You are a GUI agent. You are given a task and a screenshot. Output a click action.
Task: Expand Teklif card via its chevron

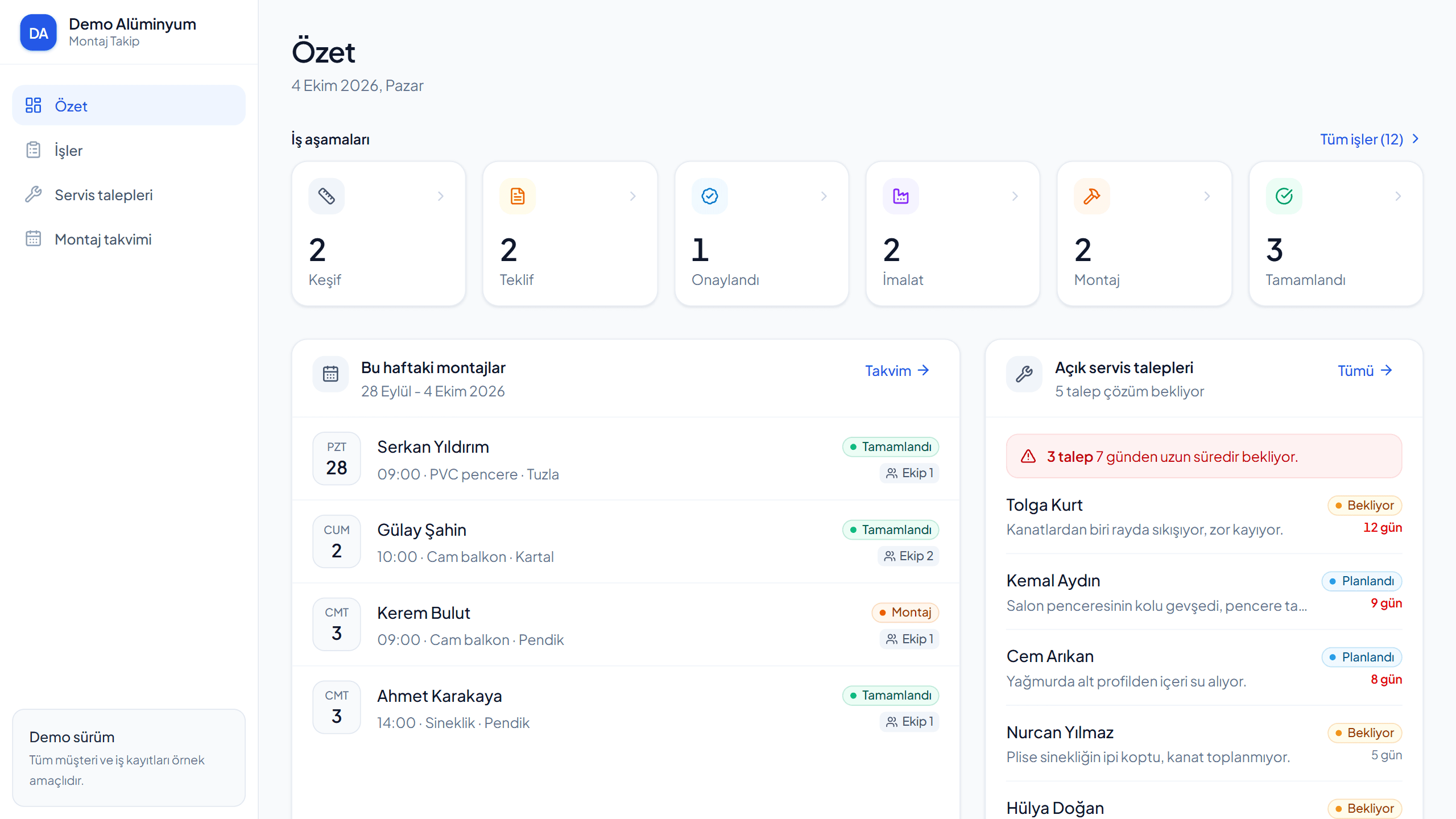click(632, 196)
